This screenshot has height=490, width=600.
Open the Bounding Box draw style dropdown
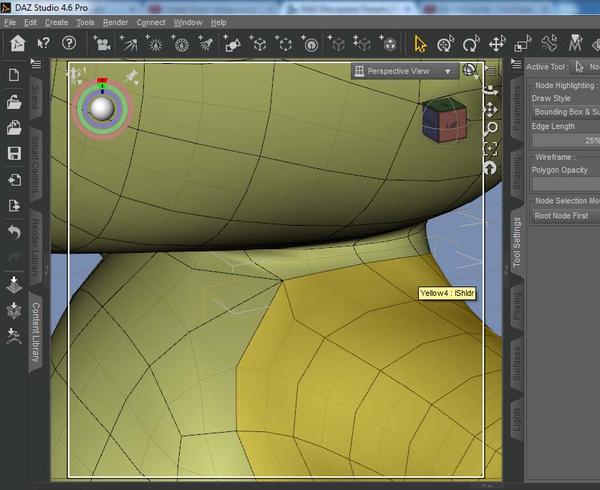pos(566,112)
